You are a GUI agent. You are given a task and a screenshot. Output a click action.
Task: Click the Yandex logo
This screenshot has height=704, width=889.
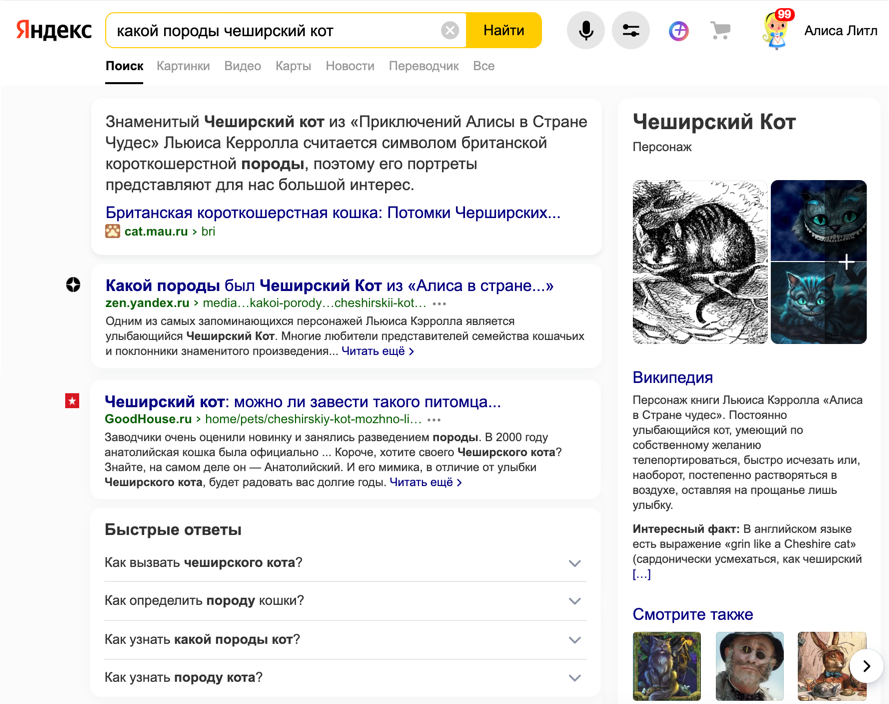pos(53,30)
